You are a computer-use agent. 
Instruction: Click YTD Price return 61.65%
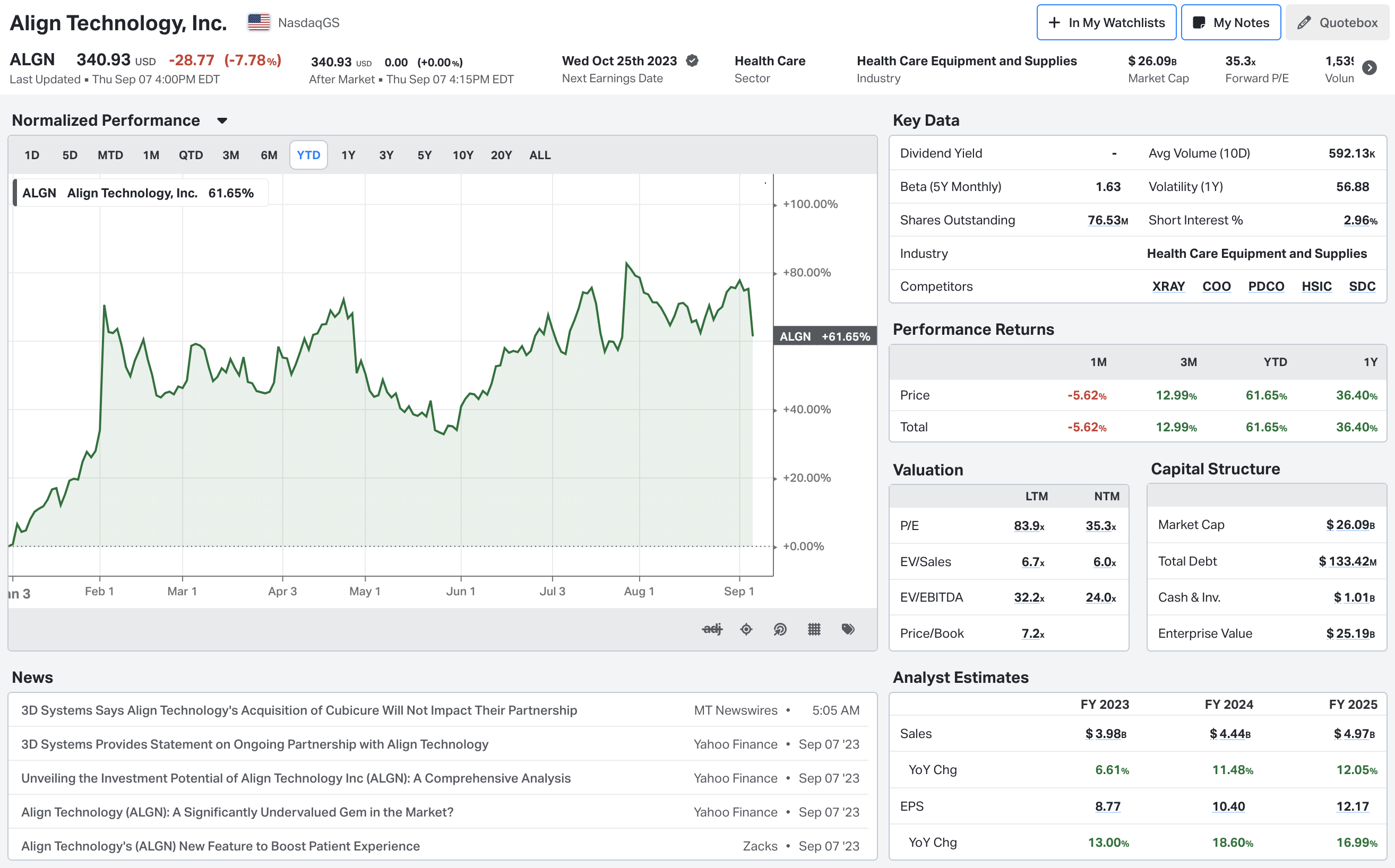point(1266,396)
